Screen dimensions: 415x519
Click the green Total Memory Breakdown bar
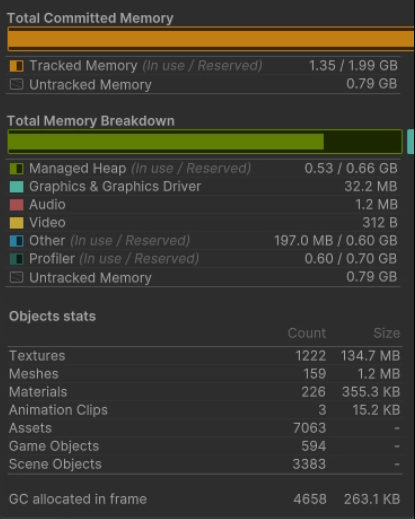(x=205, y=142)
